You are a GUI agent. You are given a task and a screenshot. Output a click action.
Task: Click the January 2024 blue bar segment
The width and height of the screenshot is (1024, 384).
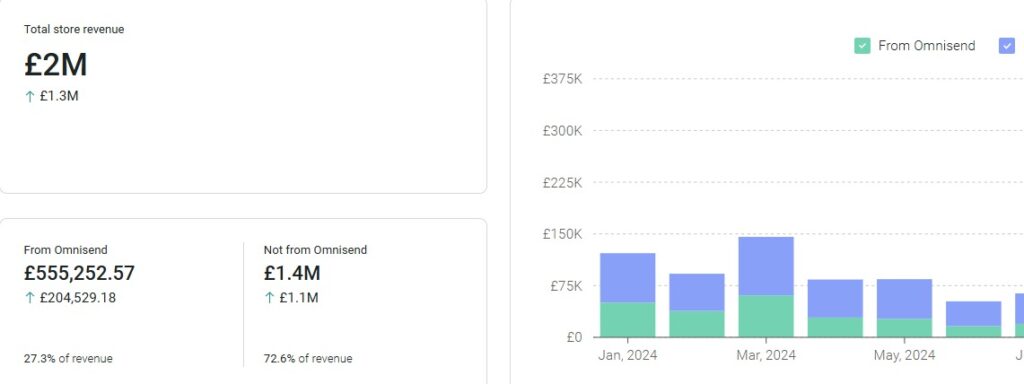pyautogui.click(x=628, y=278)
